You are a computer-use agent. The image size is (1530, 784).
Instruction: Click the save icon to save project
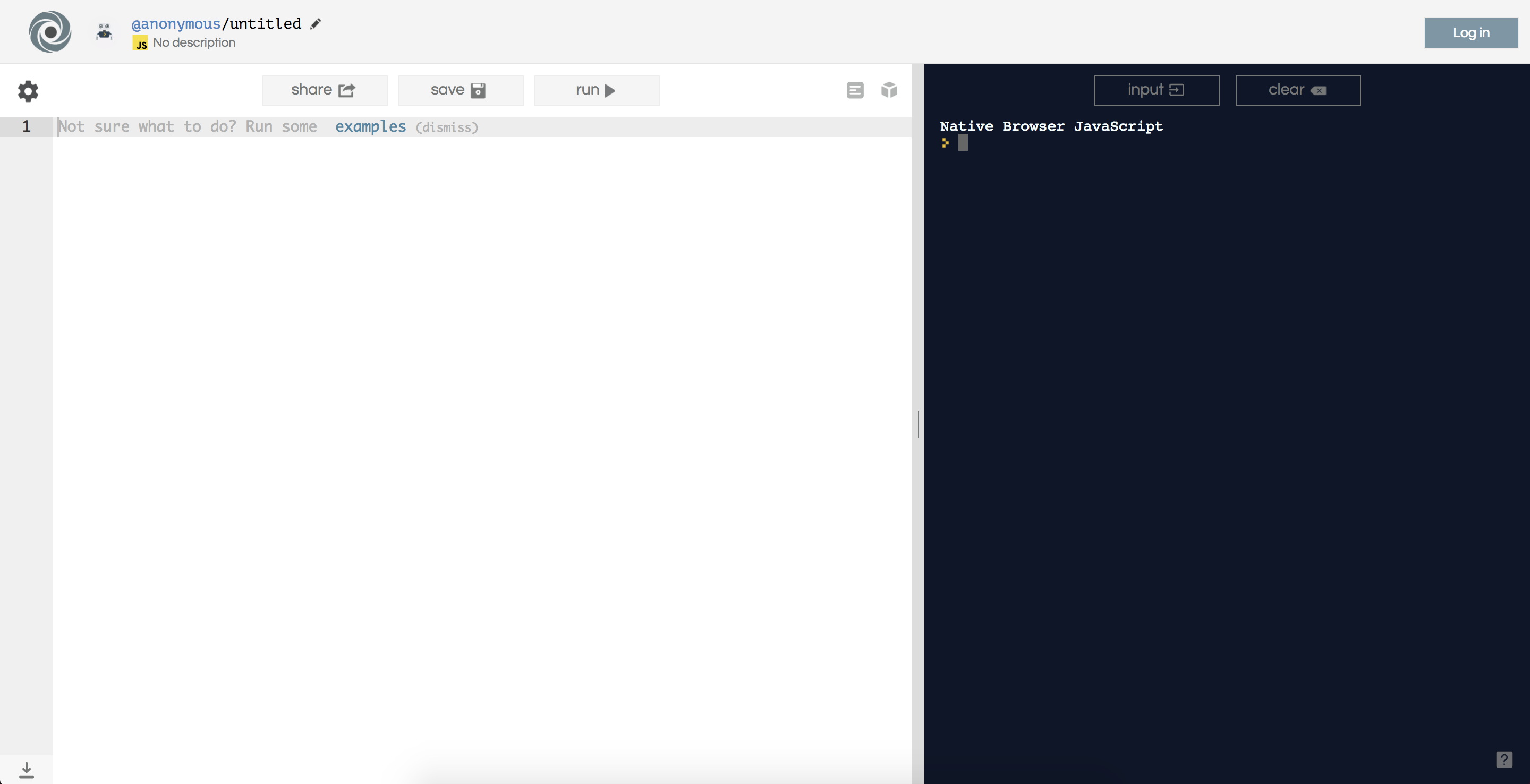479,90
